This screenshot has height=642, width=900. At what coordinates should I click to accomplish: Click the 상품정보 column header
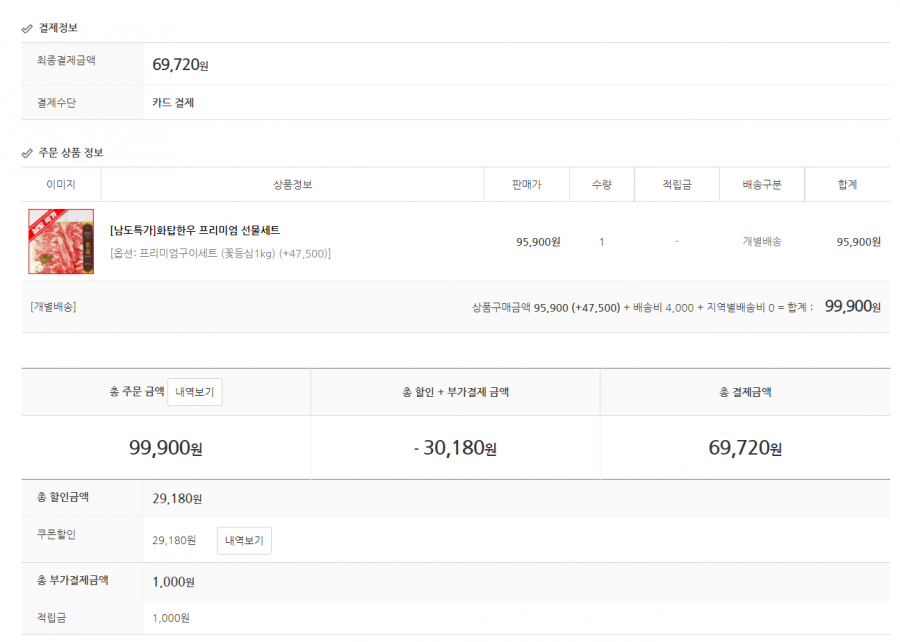(x=293, y=184)
